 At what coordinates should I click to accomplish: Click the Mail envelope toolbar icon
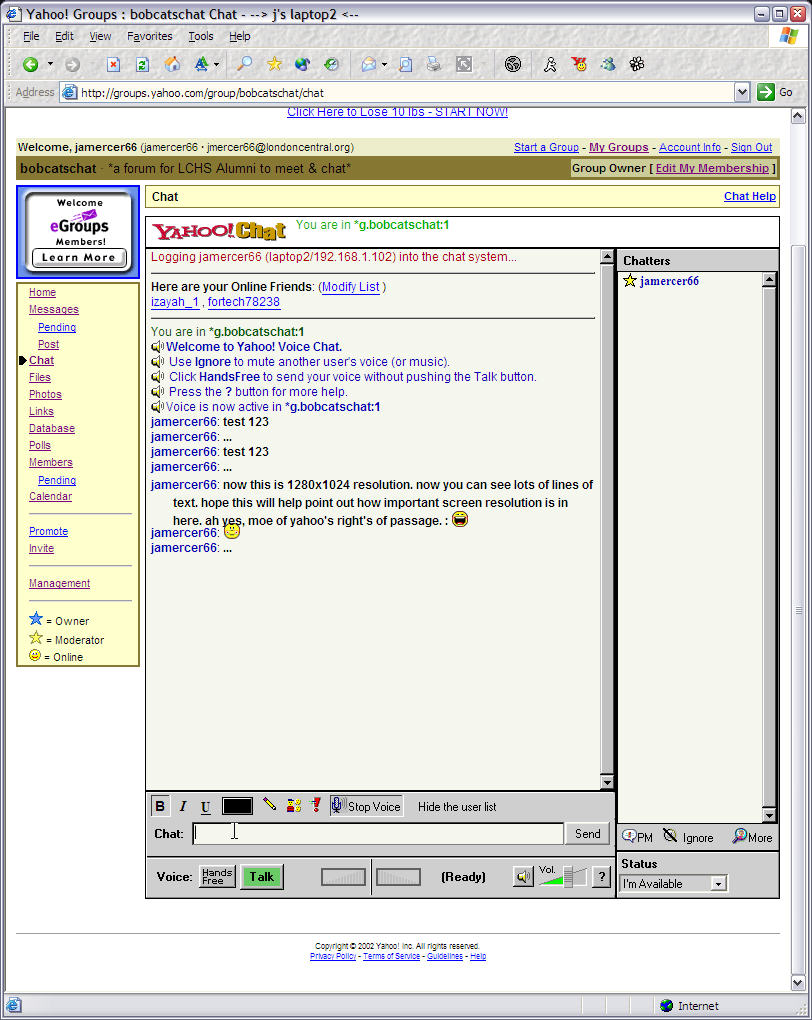point(369,64)
